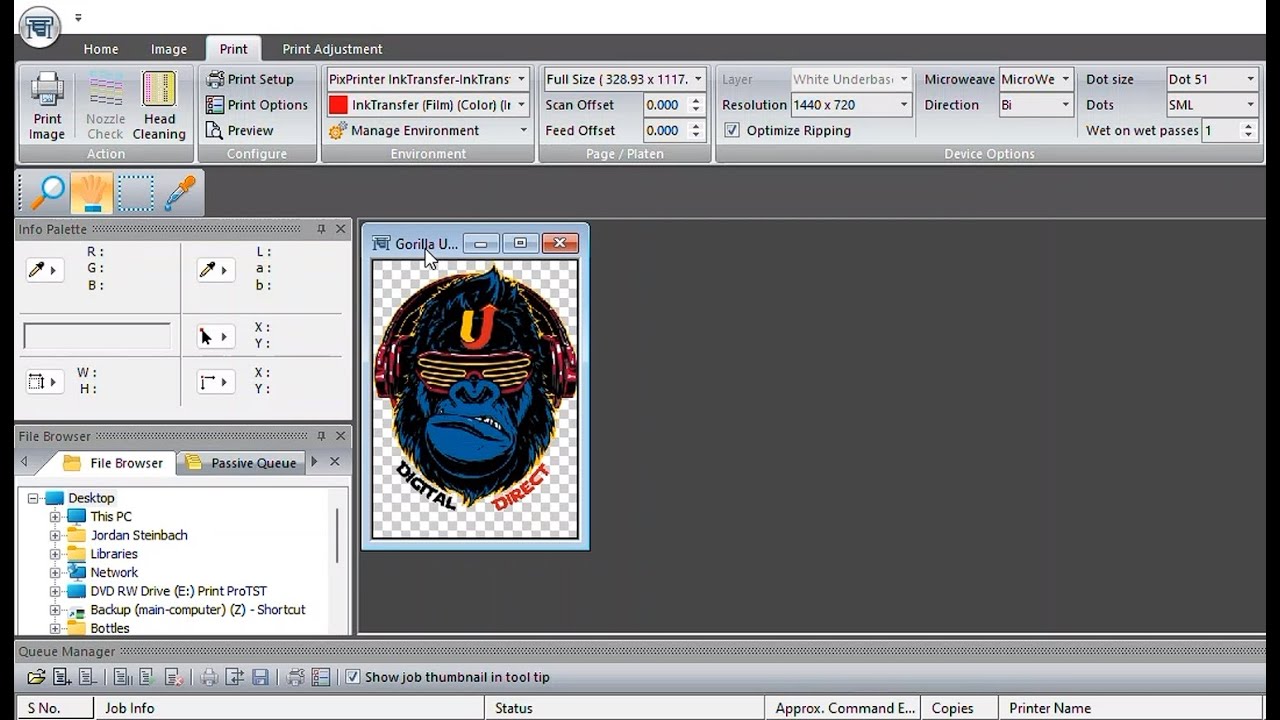Click the open folder icon in Queue Manager
Screen dimensions: 1280x720
[36, 677]
